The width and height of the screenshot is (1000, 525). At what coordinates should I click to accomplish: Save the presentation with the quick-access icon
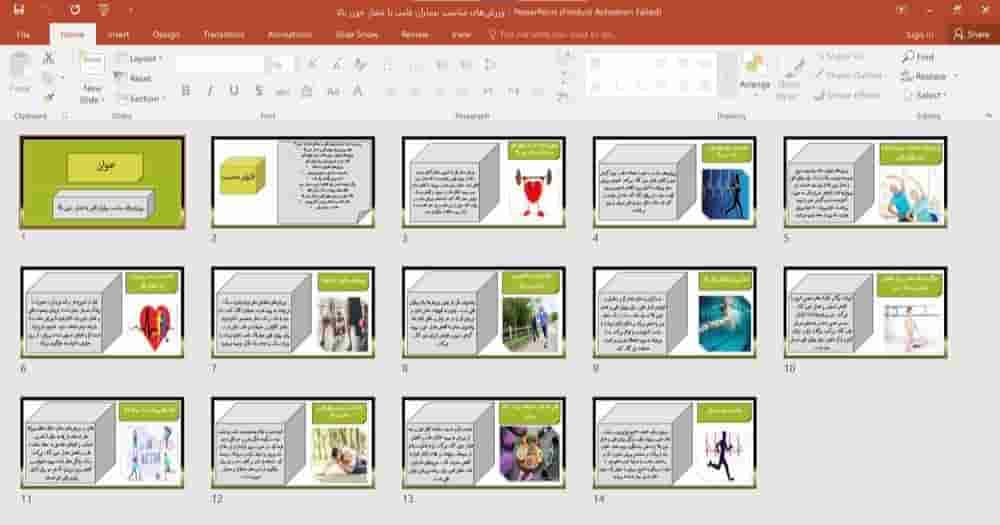18,10
